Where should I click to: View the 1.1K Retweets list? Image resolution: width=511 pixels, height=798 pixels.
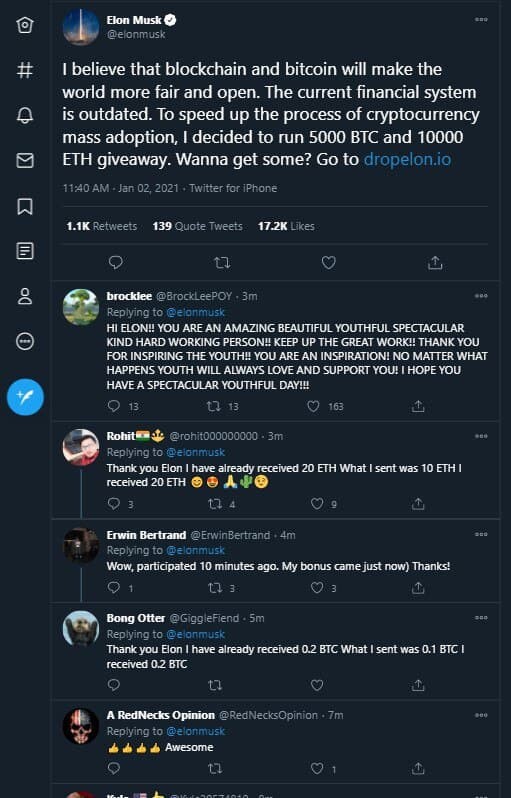point(102,226)
